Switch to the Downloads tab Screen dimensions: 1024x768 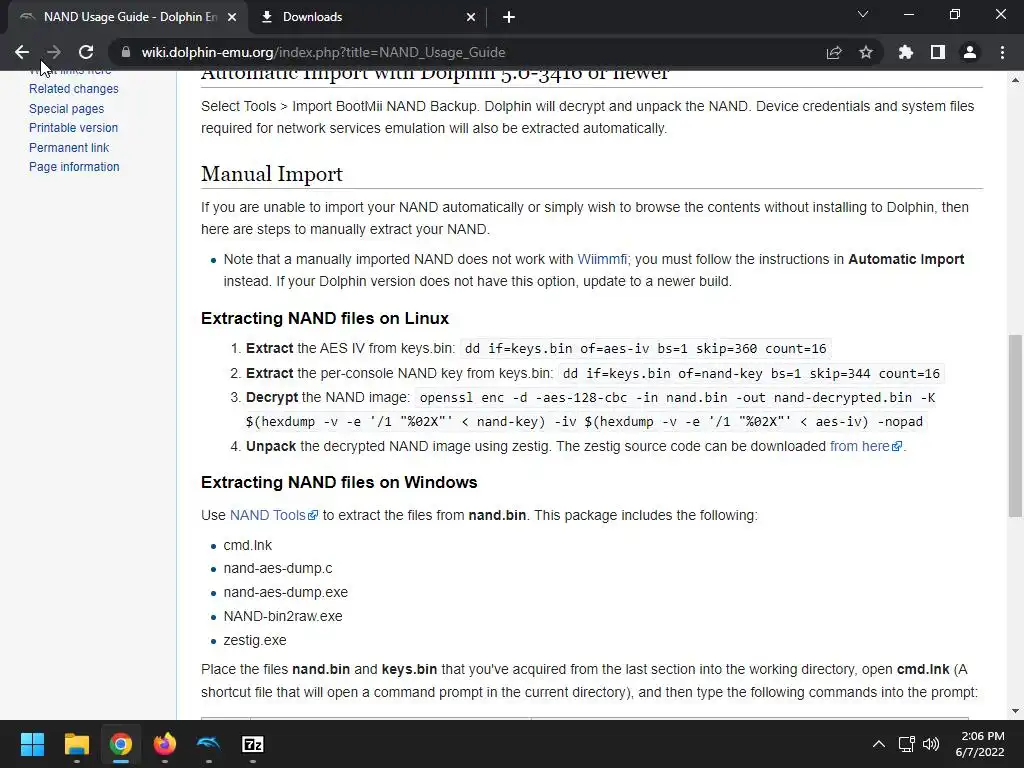[x=368, y=17]
